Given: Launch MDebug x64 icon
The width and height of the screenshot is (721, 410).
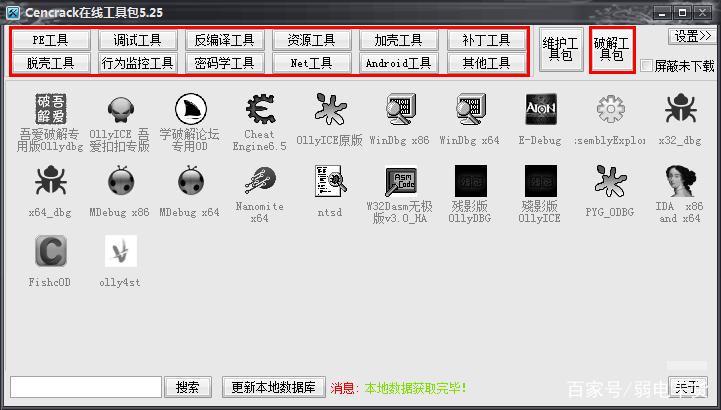Looking at the screenshot, I should click(x=190, y=181).
